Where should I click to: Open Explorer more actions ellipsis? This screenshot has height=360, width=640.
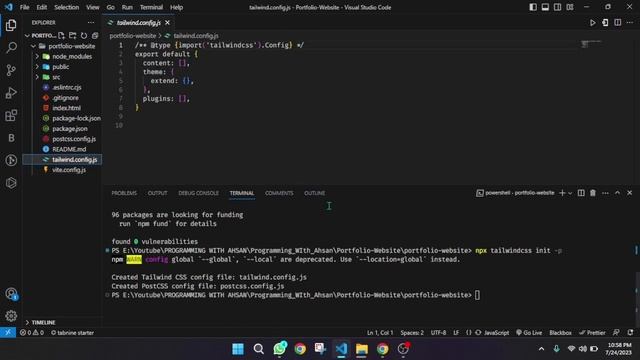(91, 22)
